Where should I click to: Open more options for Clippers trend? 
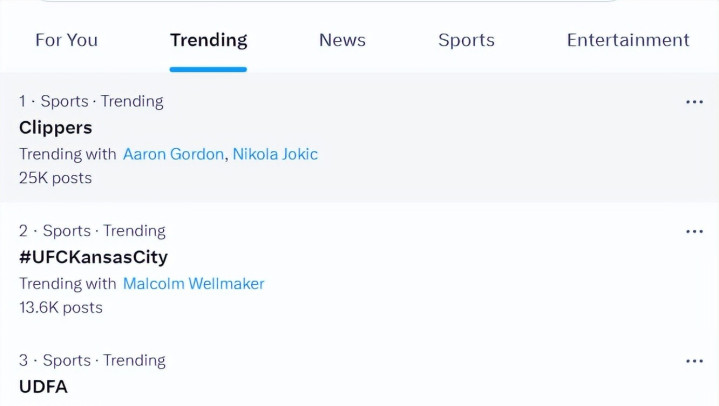click(694, 102)
